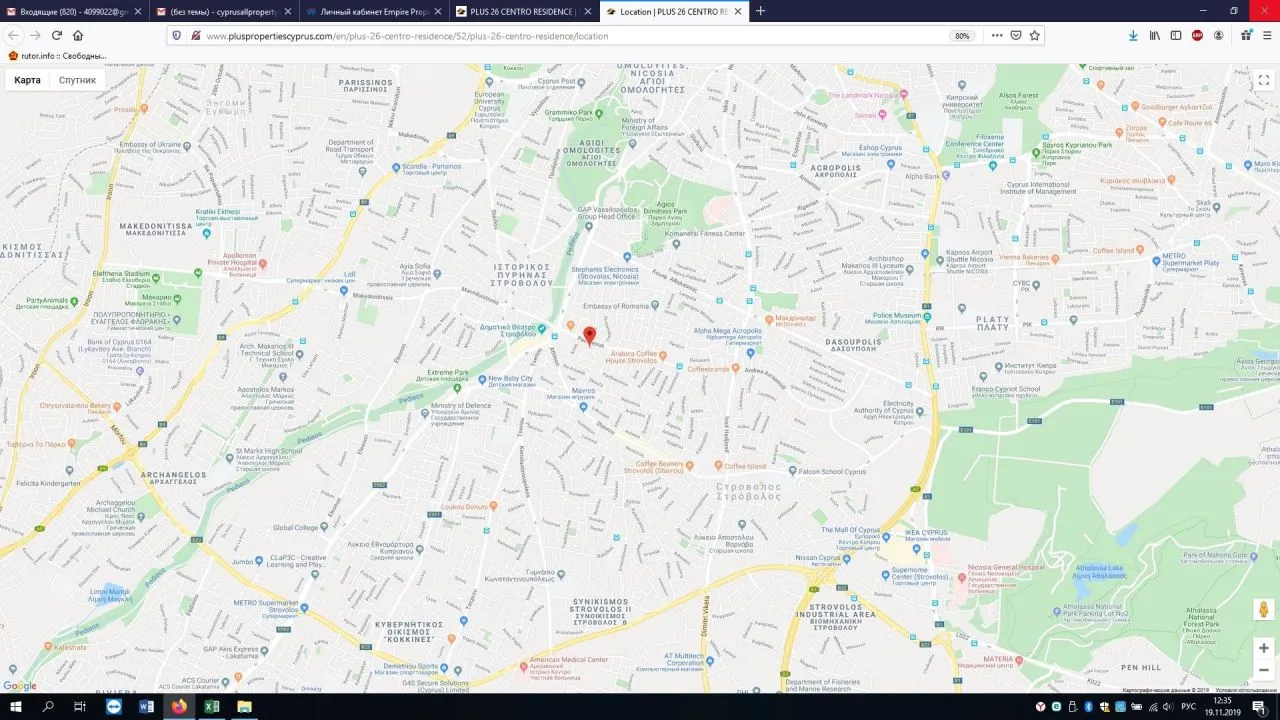The width and height of the screenshot is (1280, 720).
Task: Zoom in on the map
Action: point(1263,648)
